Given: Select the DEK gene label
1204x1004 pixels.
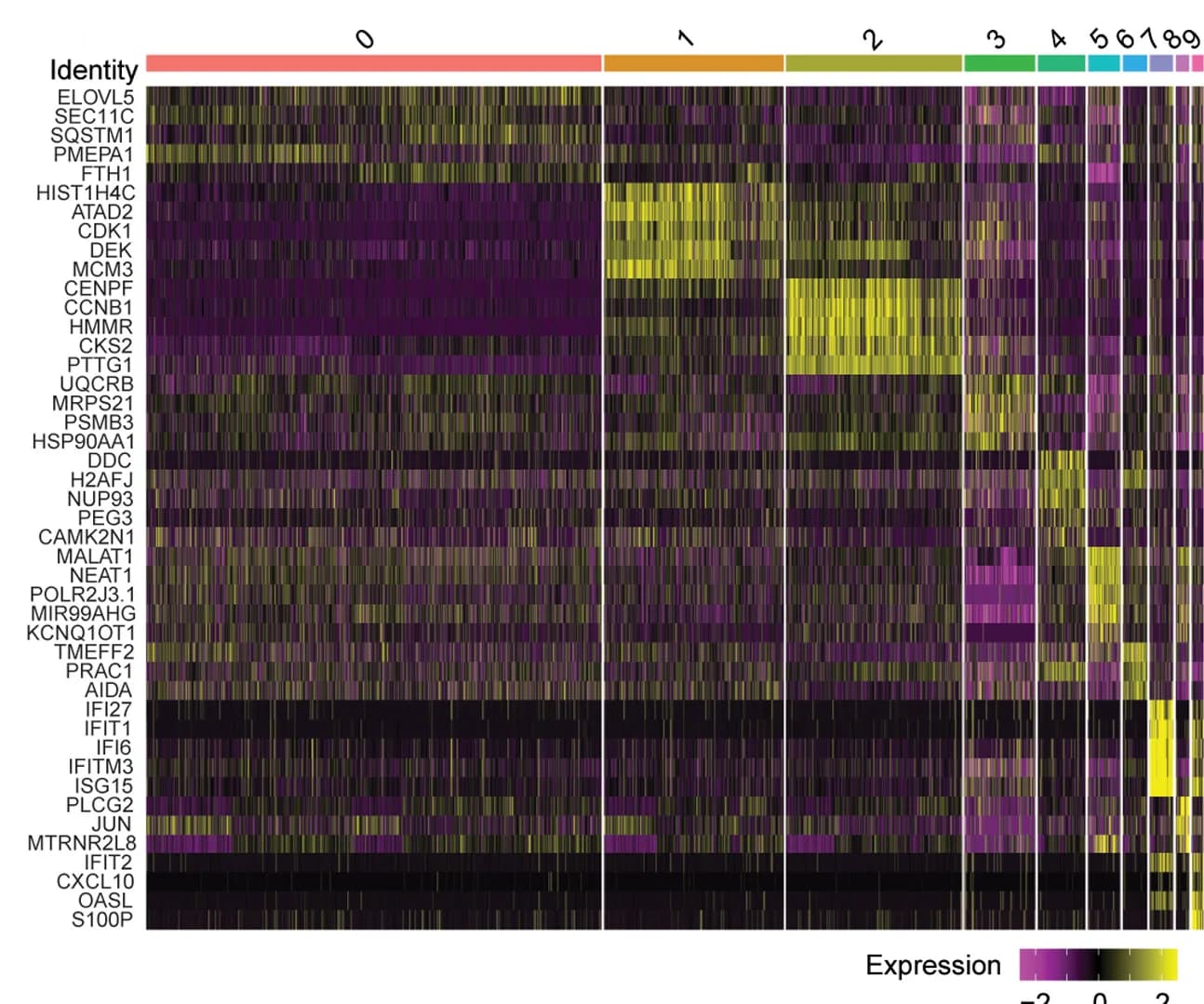Looking at the screenshot, I should click(x=111, y=250).
